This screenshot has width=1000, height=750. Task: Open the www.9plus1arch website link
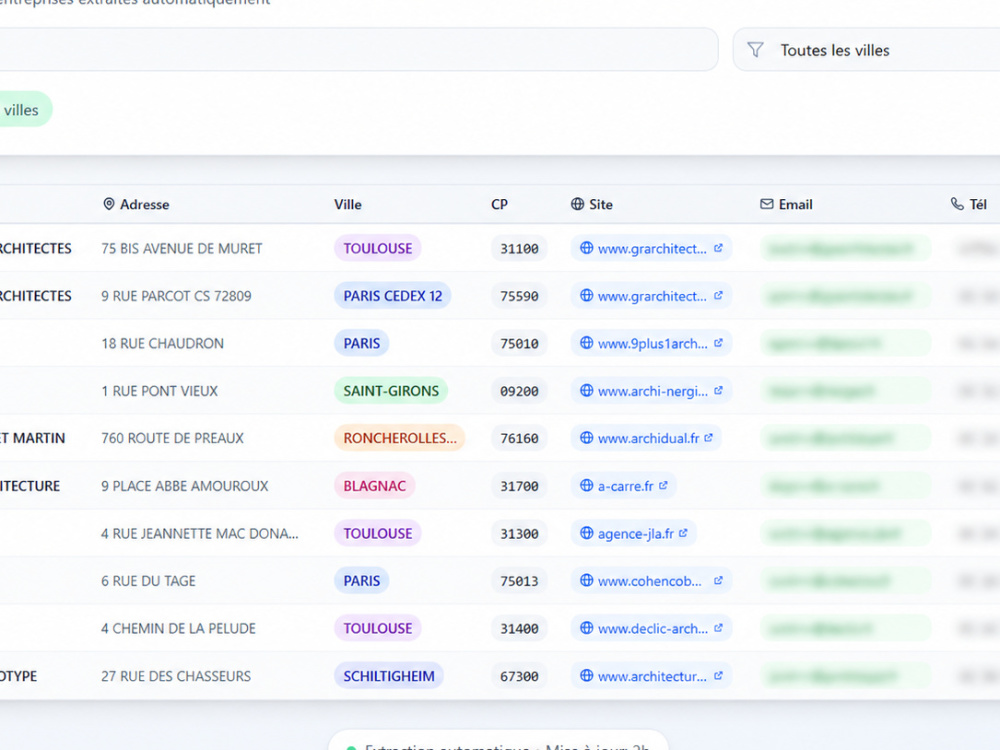point(651,343)
